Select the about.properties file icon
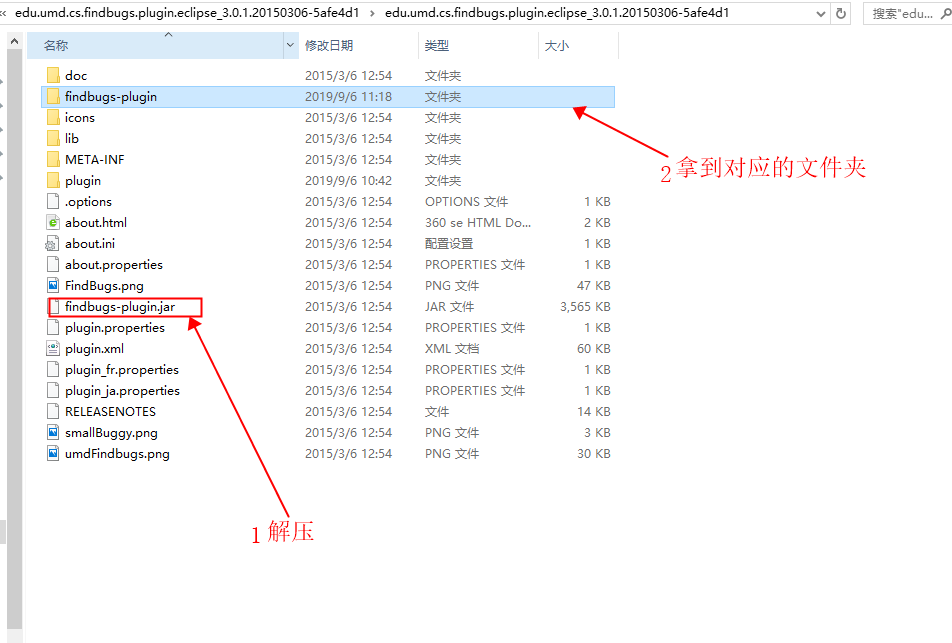952x643 pixels. click(53, 265)
